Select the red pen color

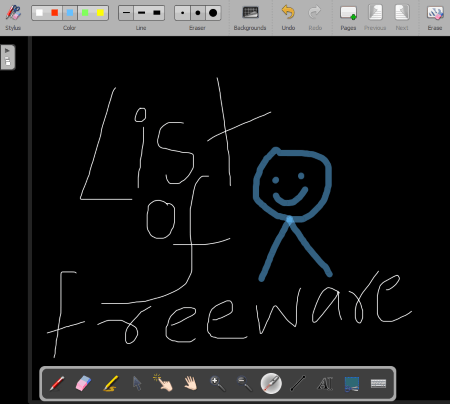(55, 13)
